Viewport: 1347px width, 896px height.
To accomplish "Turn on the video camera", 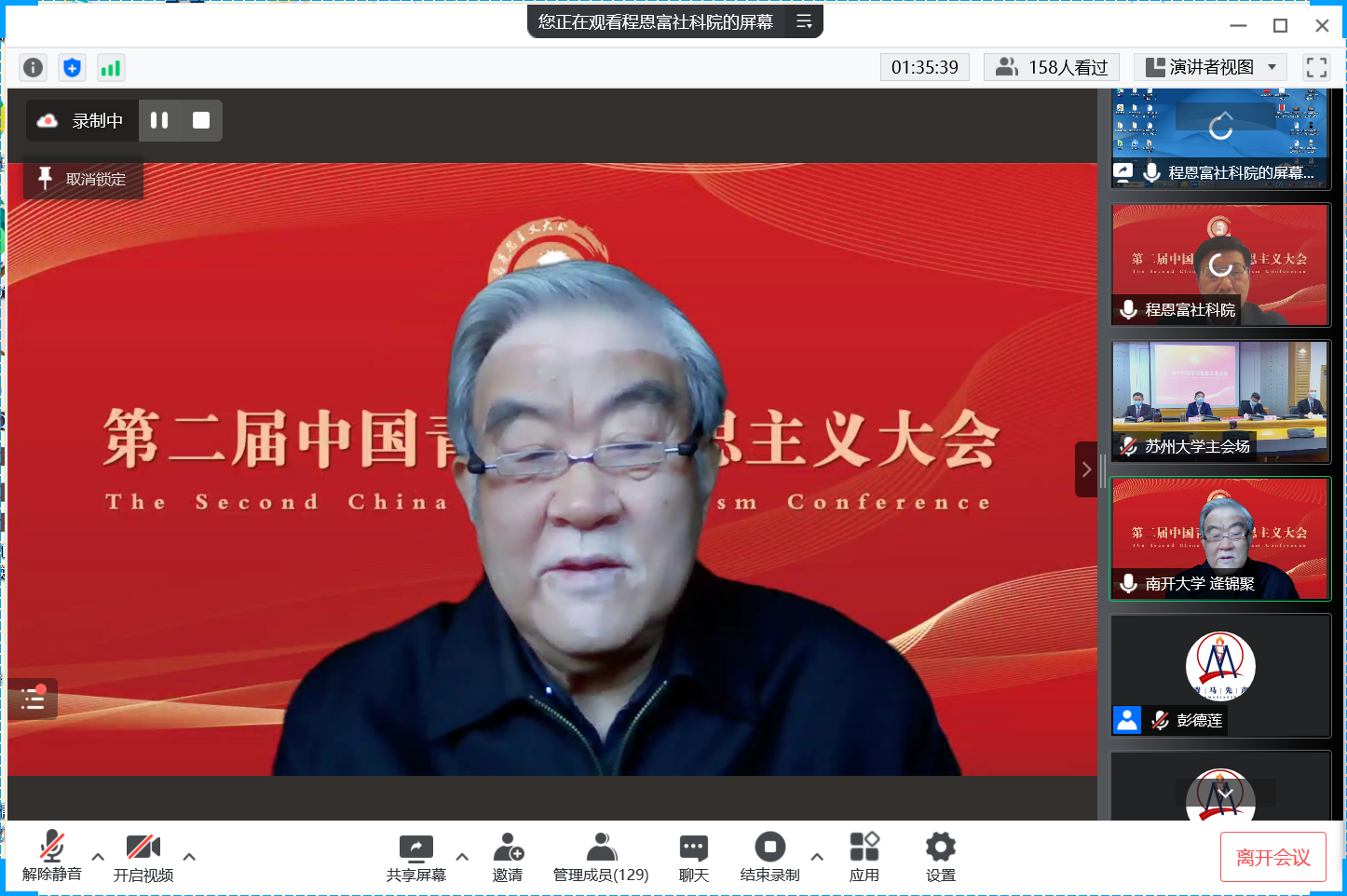I will click(143, 857).
